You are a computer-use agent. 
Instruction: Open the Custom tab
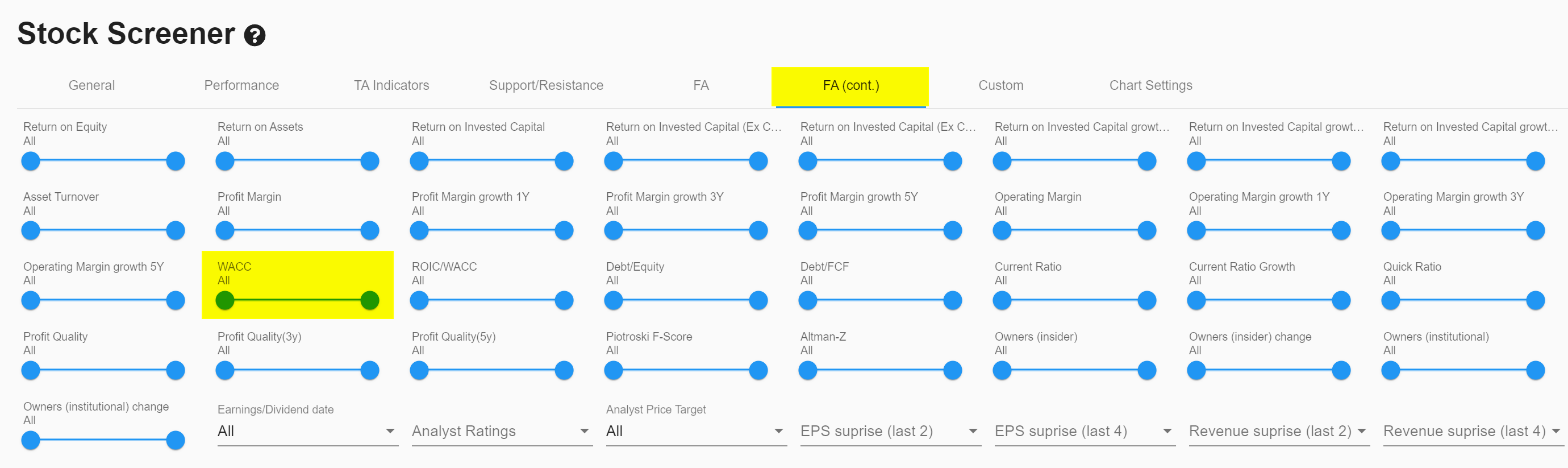pyautogui.click(x=1000, y=85)
